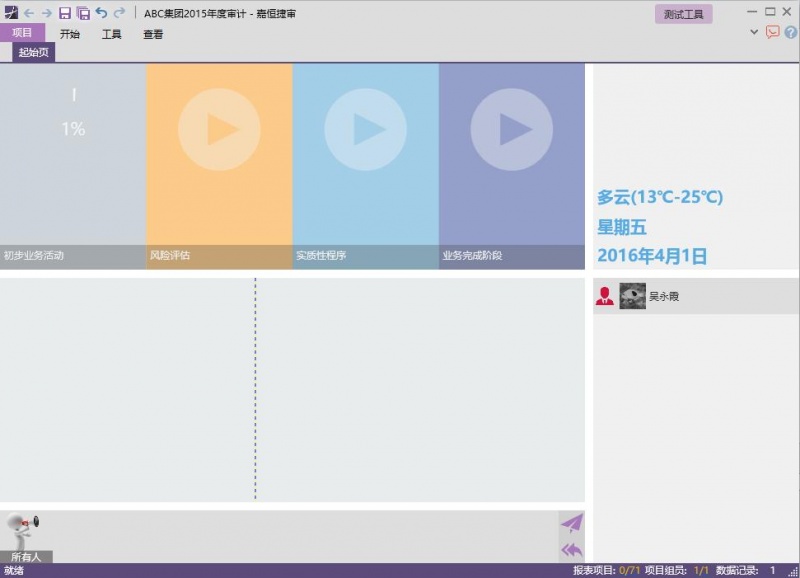
Task: Maximize the application window
Action: (x=770, y=11)
